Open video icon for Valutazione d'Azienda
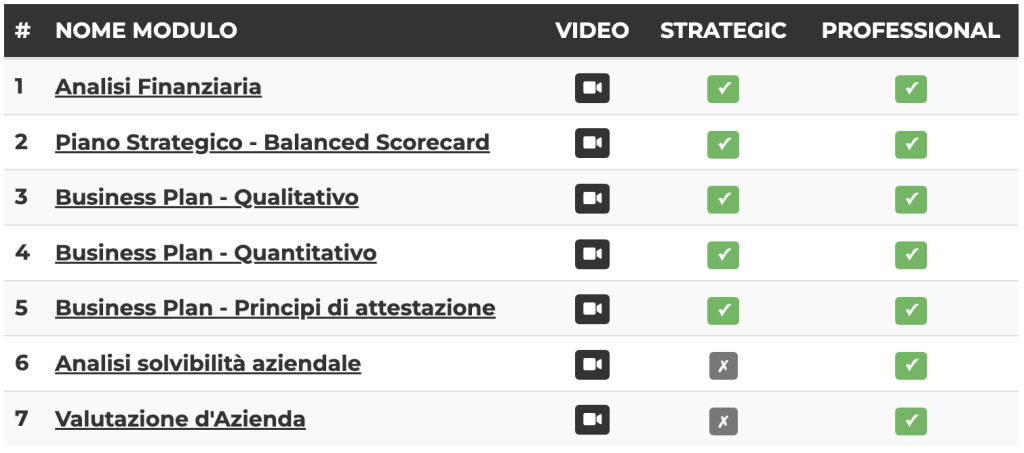1024x453 pixels. [x=592, y=420]
